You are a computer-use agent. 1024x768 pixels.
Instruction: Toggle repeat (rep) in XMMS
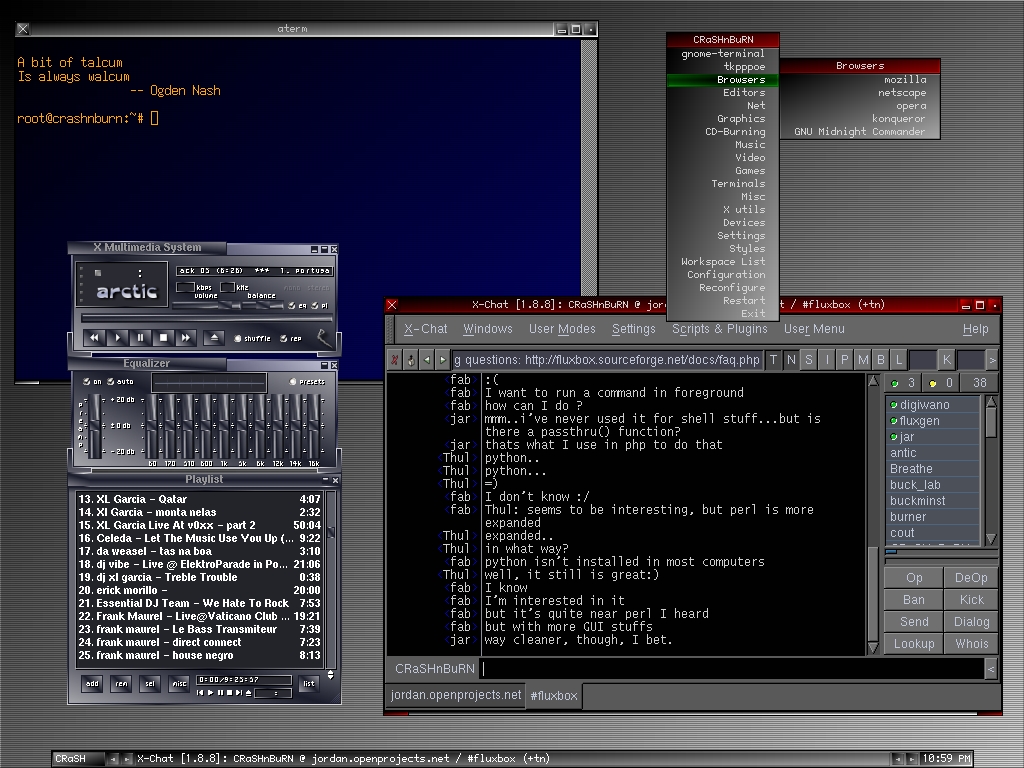291,338
